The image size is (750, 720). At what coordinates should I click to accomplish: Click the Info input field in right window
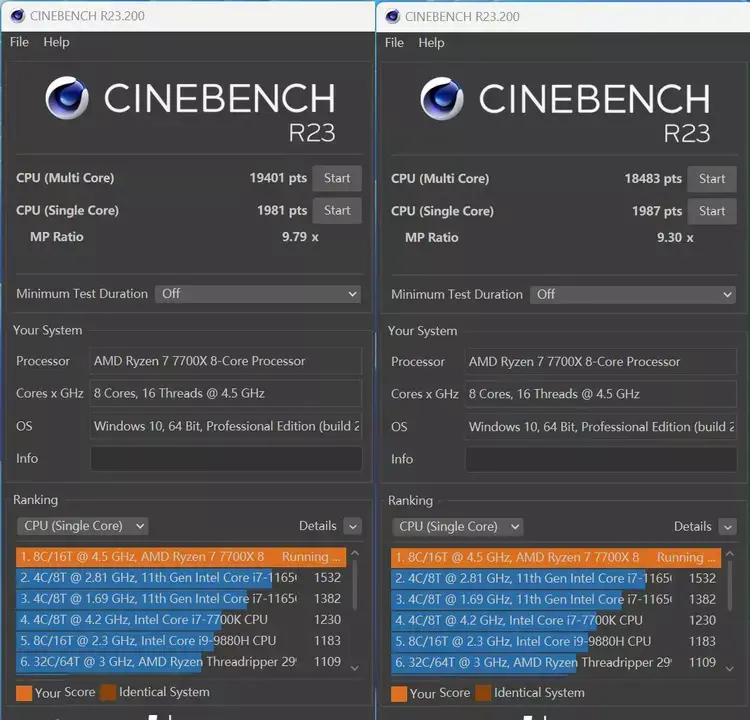(601, 460)
